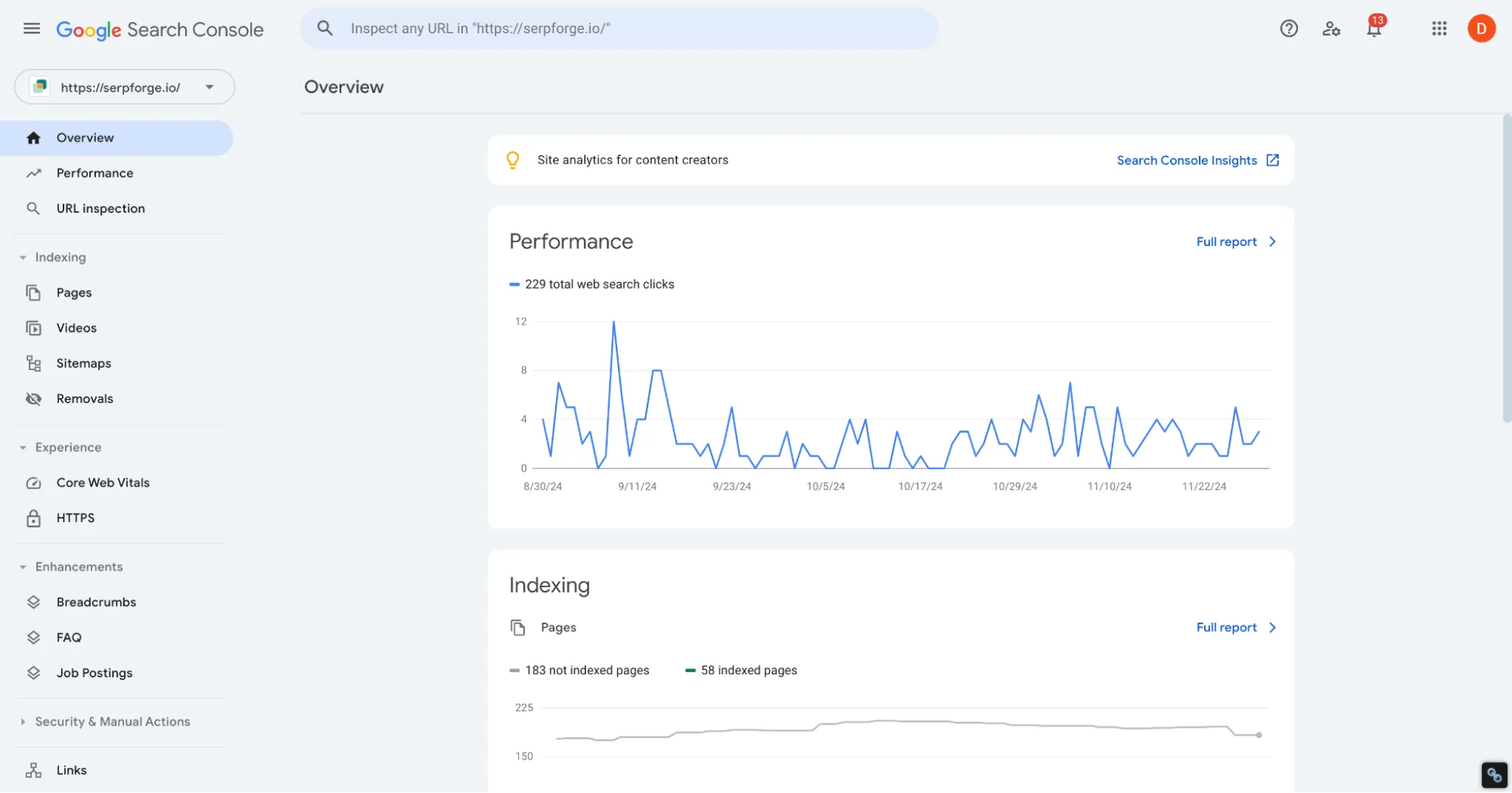Click the Core Web Vitals gauge icon
This screenshot has width=1512, height=793.
[33, 483]
